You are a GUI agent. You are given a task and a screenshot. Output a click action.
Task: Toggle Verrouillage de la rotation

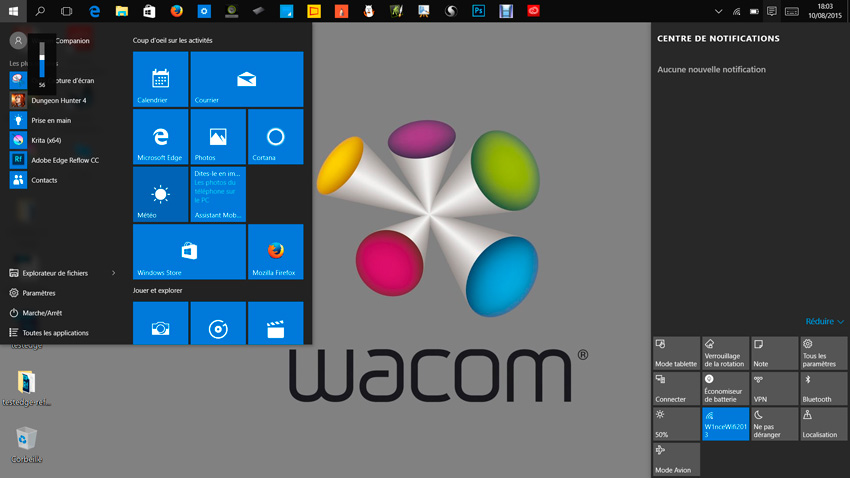click(x=725, y=353)
